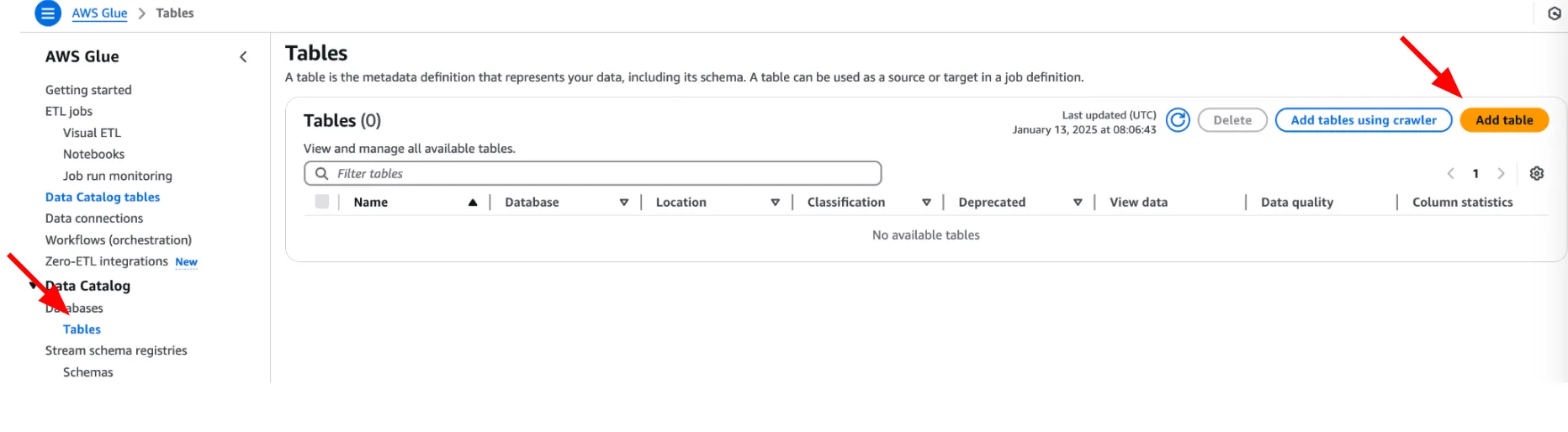
Task: Click the Add table button
Action: [x=1503, y=120]
